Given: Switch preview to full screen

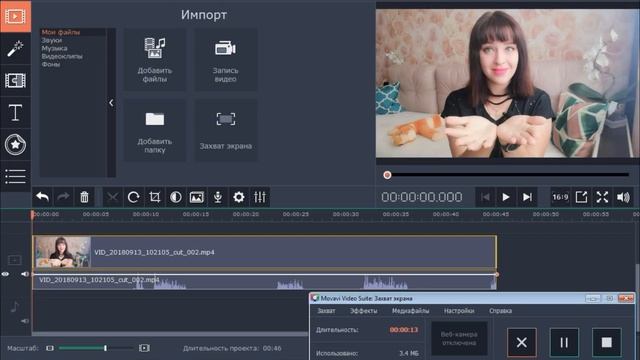Looking at the screenshot, I should point(602,198).
